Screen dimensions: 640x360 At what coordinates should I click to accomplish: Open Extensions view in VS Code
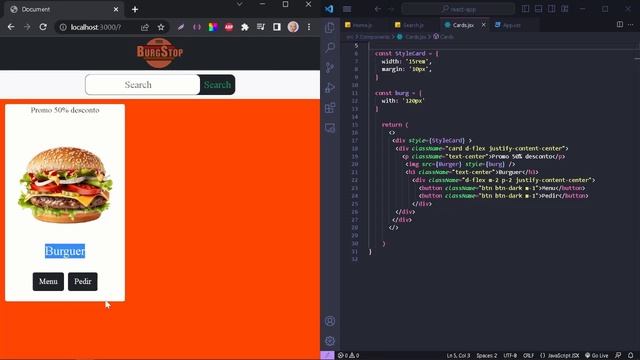point(330,108)
